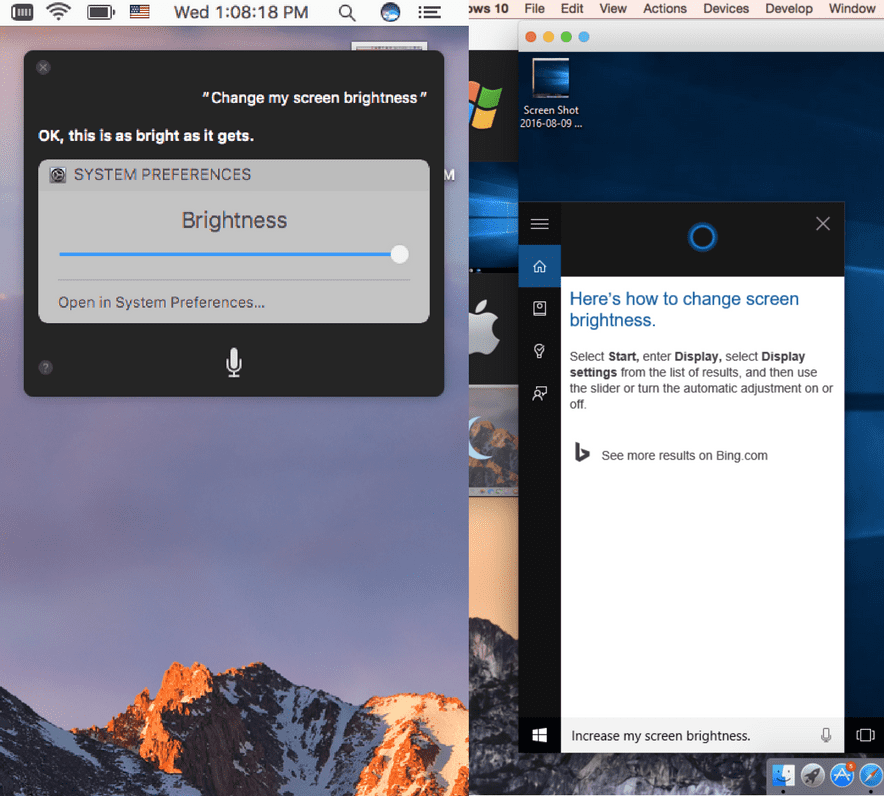Close the Cortana panel
This screenshot has height=796, width=884.
(x=823, y=224)
